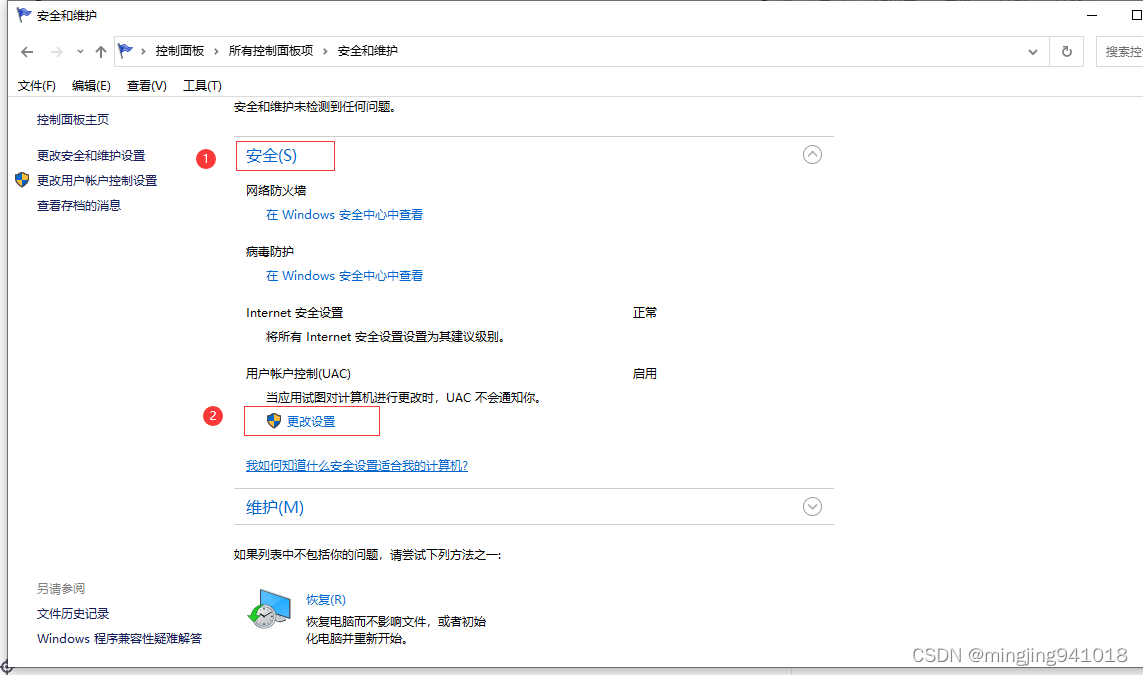Click the 维护(M) section header
This screenshot has height=675, width=1143.
pos(275,507)
